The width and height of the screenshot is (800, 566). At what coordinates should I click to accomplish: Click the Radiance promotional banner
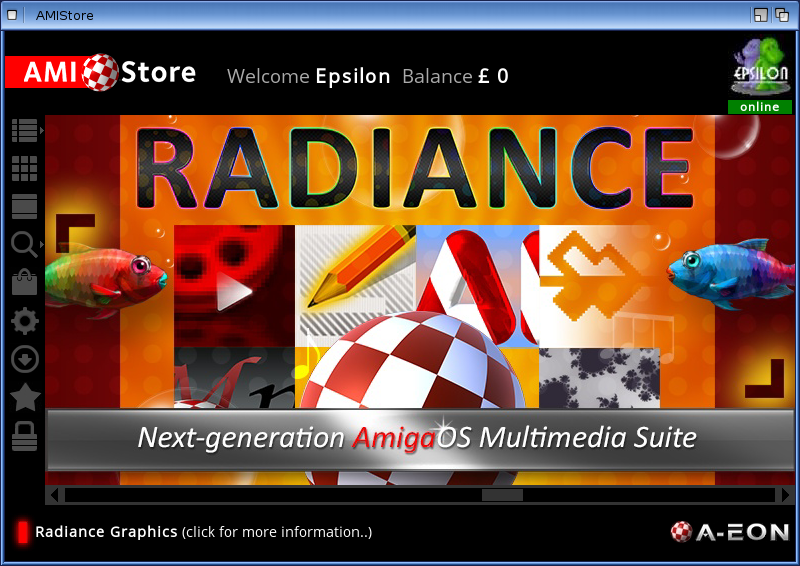coord(420,300)
